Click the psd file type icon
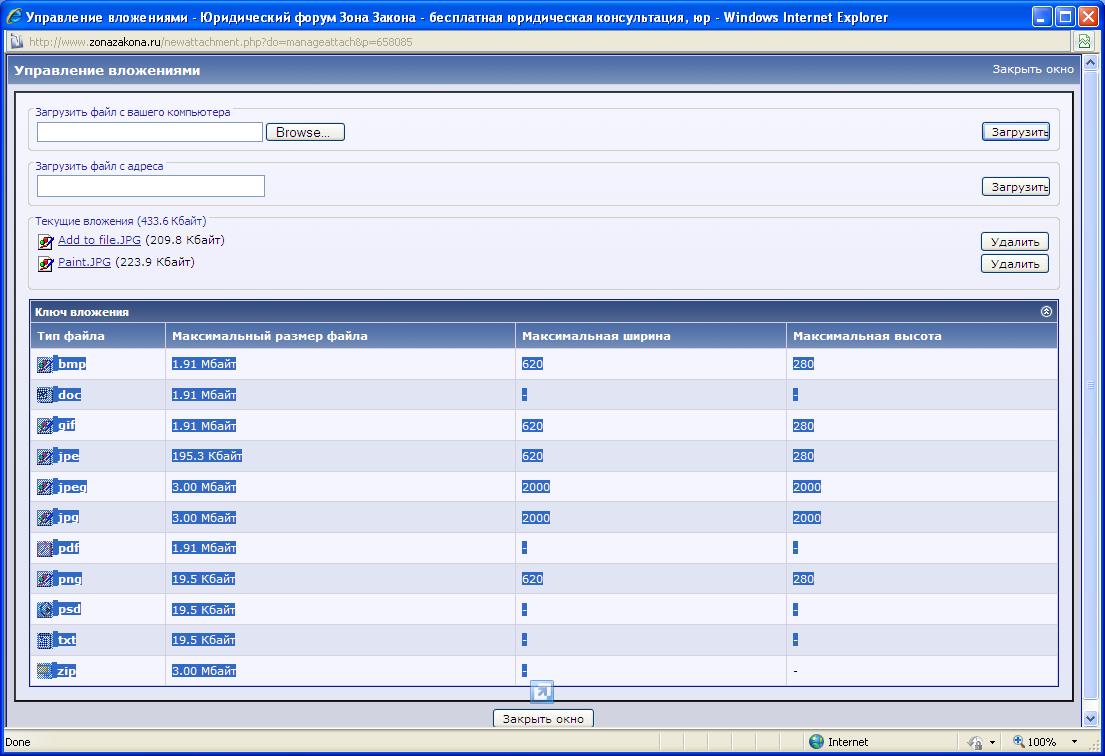 45,609
